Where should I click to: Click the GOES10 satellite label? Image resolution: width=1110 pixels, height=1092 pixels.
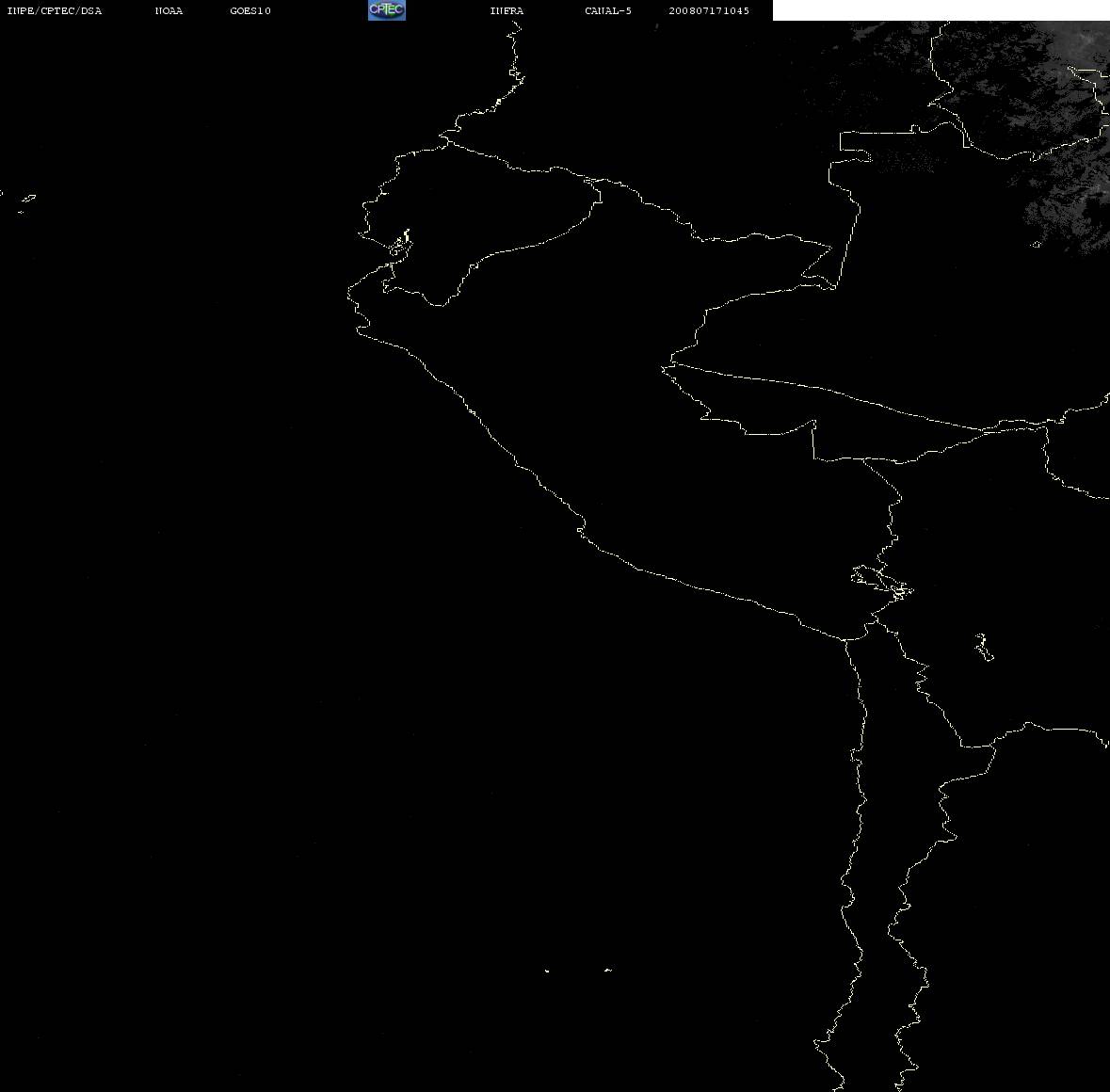coord(250,10)
